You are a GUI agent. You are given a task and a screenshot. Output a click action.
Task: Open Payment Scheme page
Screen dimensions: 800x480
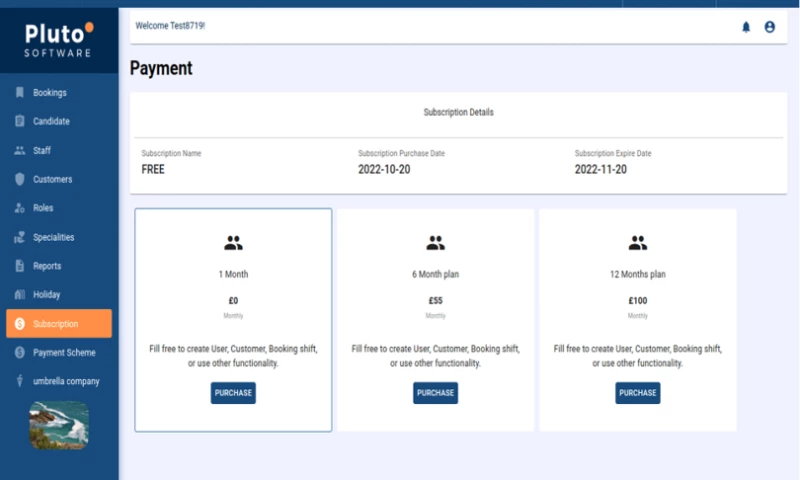59,352
